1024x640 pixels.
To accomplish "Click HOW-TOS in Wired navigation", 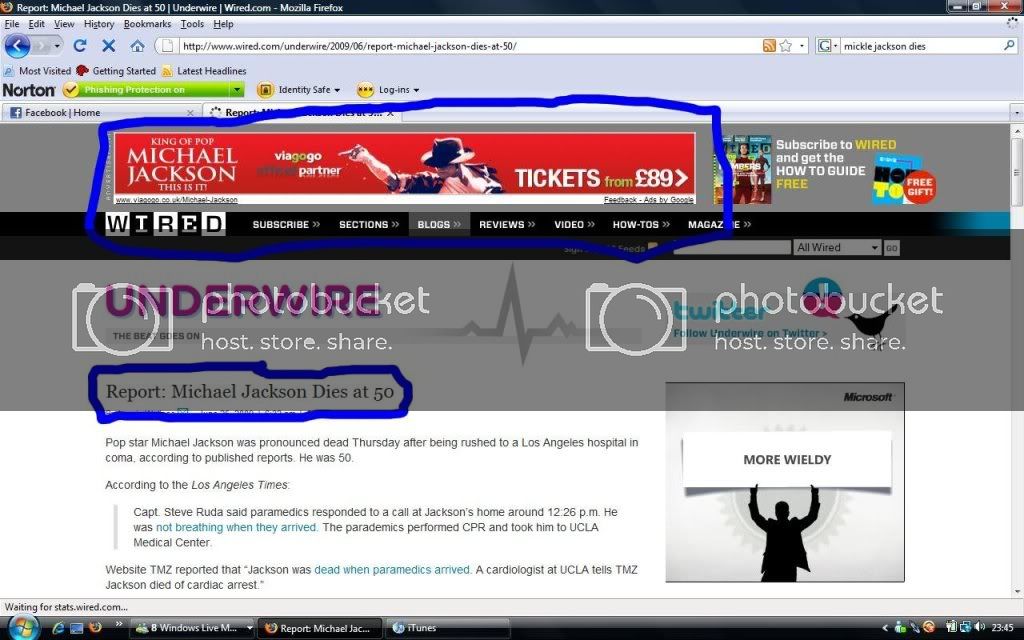I will 641,224.
